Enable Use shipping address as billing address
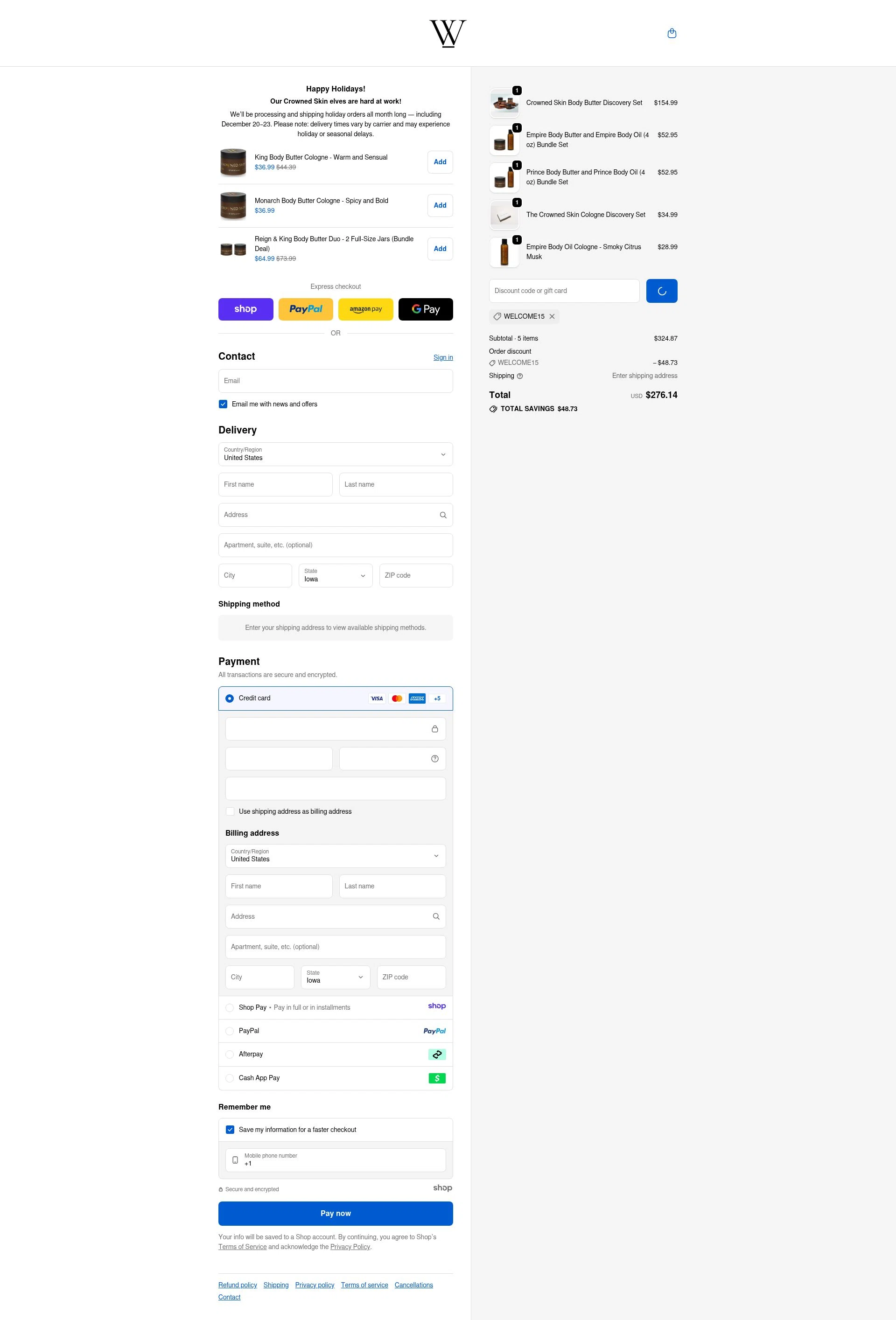Viewport: 896px width, 1320px height. 230,811
